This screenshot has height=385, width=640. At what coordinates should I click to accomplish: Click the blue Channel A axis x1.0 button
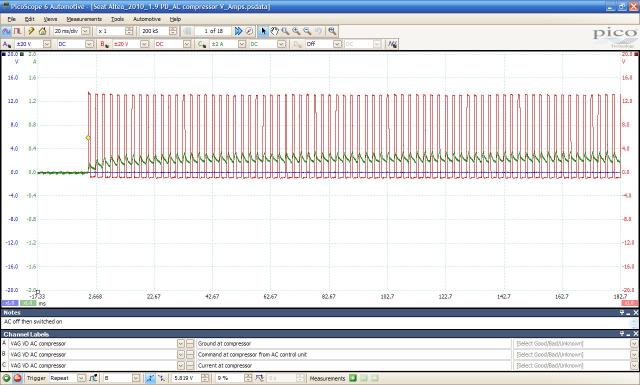tap(9, 303)
